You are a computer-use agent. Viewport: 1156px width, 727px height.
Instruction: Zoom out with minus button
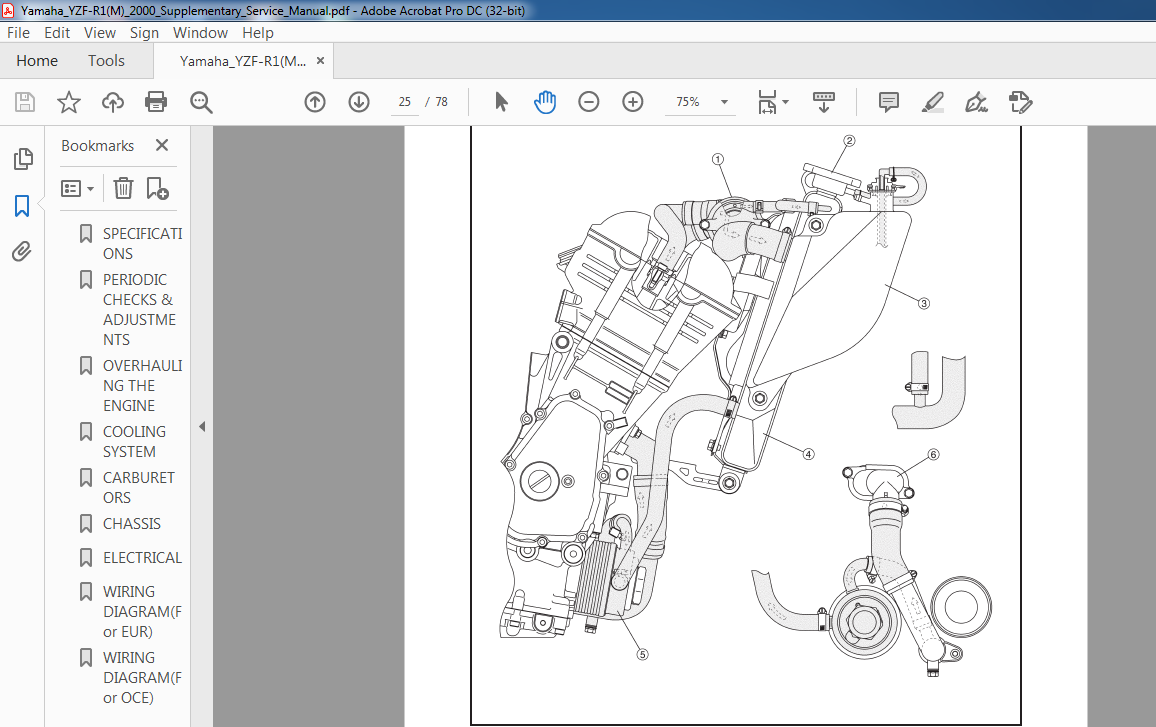click(x=588, y=102)
